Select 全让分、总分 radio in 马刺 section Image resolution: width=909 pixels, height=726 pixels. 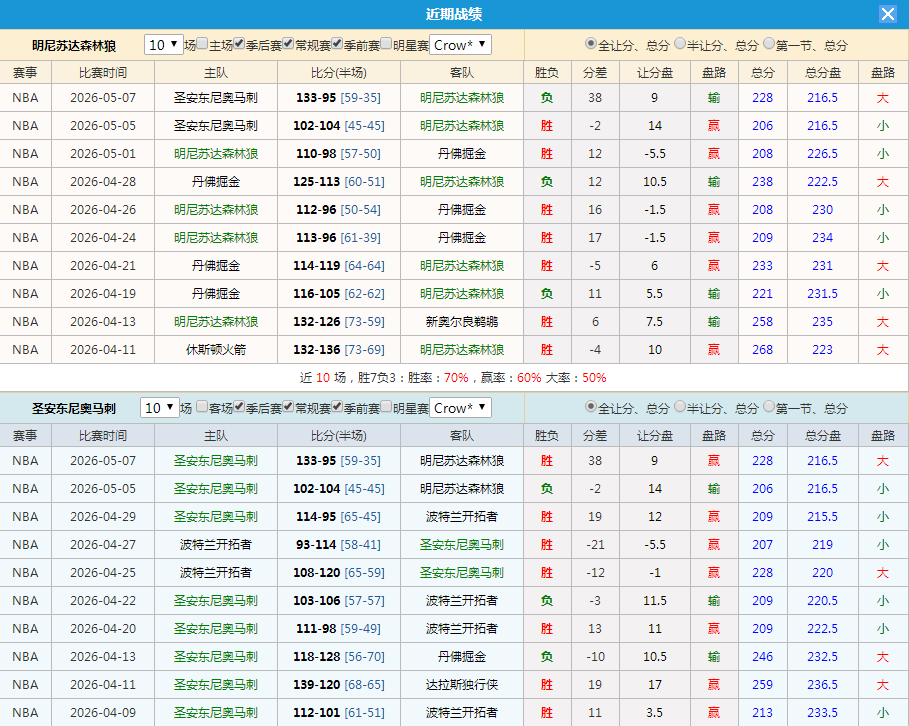click(x=591, y=406)
